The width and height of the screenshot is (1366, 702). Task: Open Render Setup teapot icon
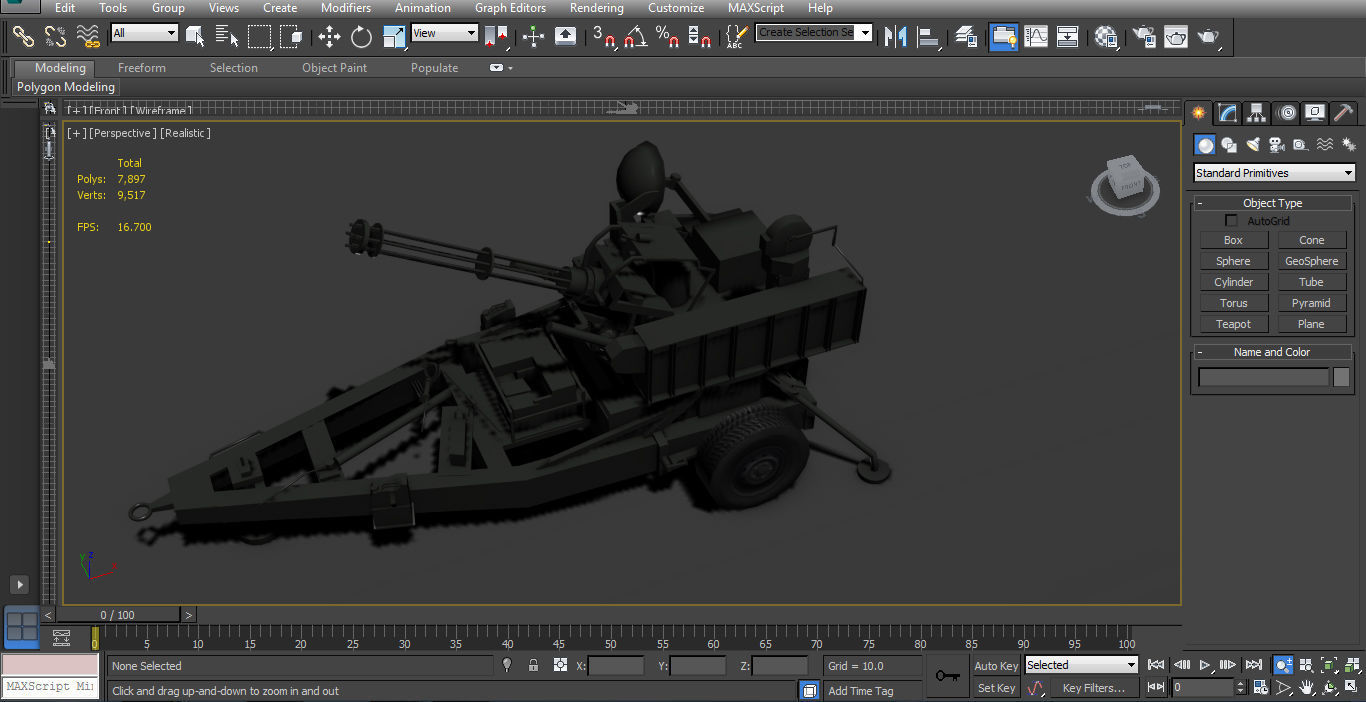point(1143,37)
